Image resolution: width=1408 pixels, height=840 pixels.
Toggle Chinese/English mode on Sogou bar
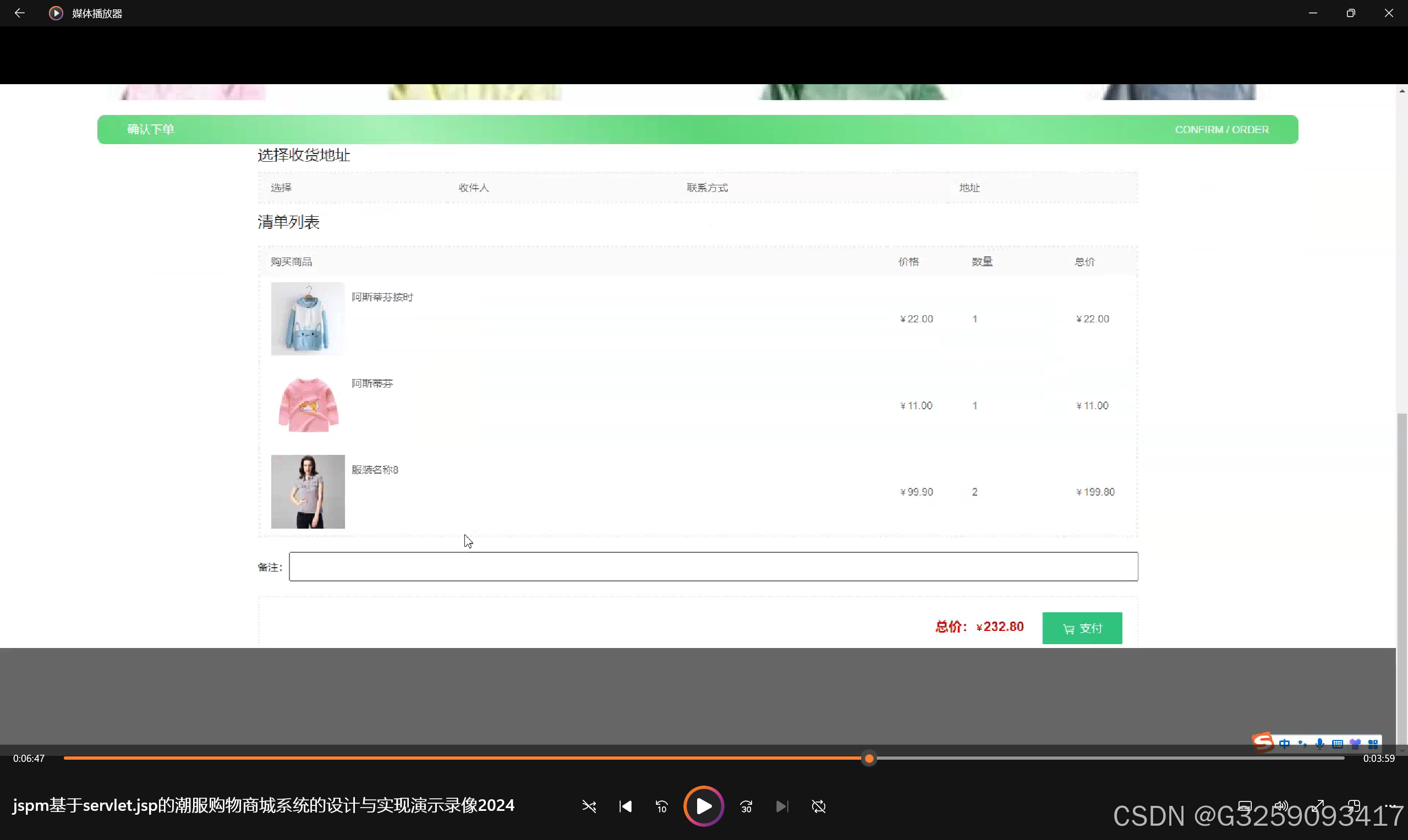pyautogui.click(x=1285, y=744)
